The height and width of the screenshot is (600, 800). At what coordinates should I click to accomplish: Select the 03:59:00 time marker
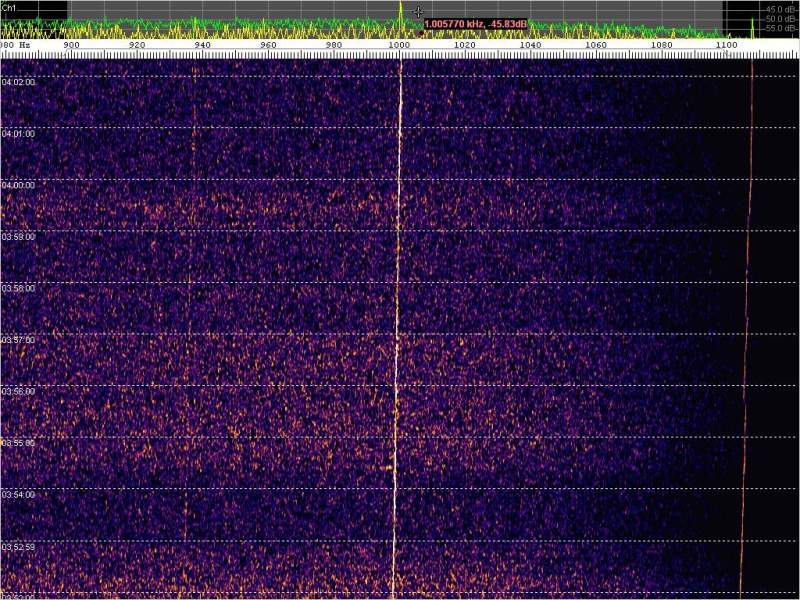click(18, 237)
